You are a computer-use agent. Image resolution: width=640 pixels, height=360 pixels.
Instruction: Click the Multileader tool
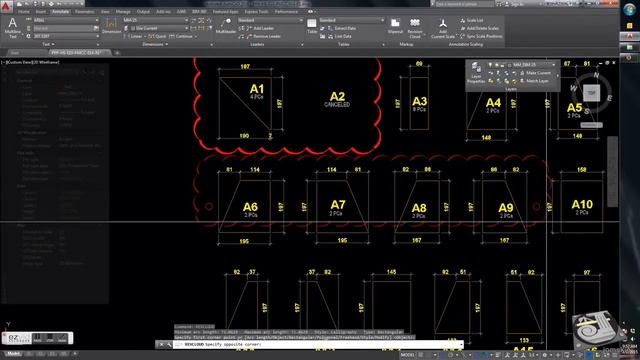tap(226, 26)
